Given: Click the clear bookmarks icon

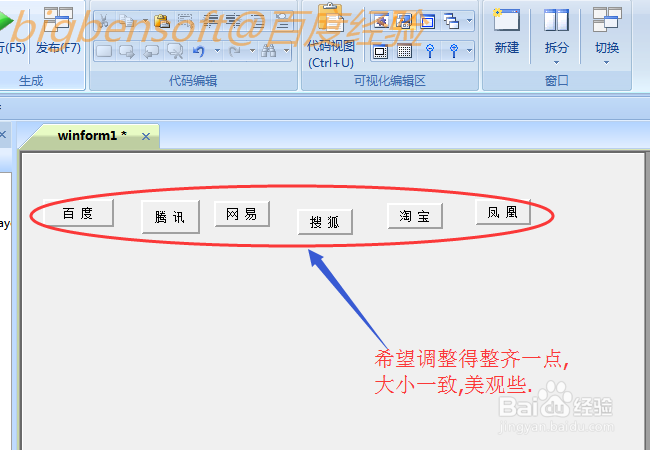Looking at the screenshot, I should [x=175, y=51].
